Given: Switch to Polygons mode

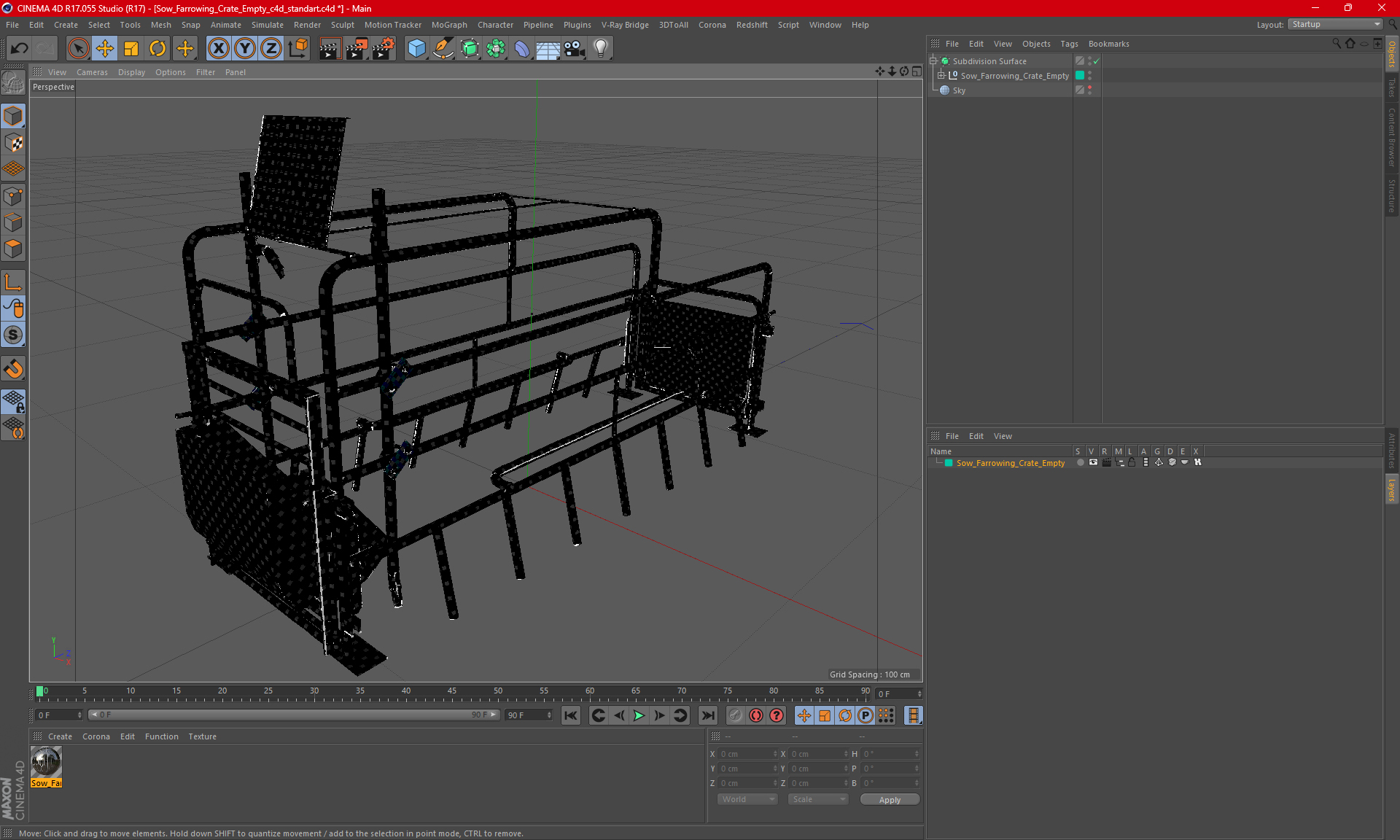Looking at the screenshot, I should 14,249.
